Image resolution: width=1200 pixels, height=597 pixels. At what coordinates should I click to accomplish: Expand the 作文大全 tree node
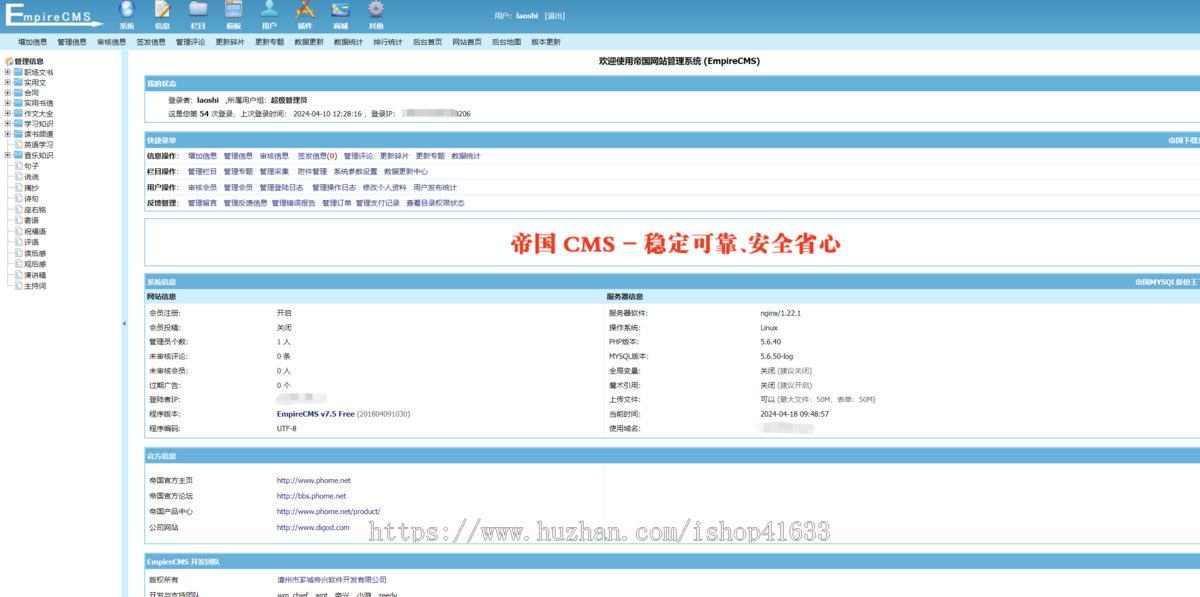[7, 113]
